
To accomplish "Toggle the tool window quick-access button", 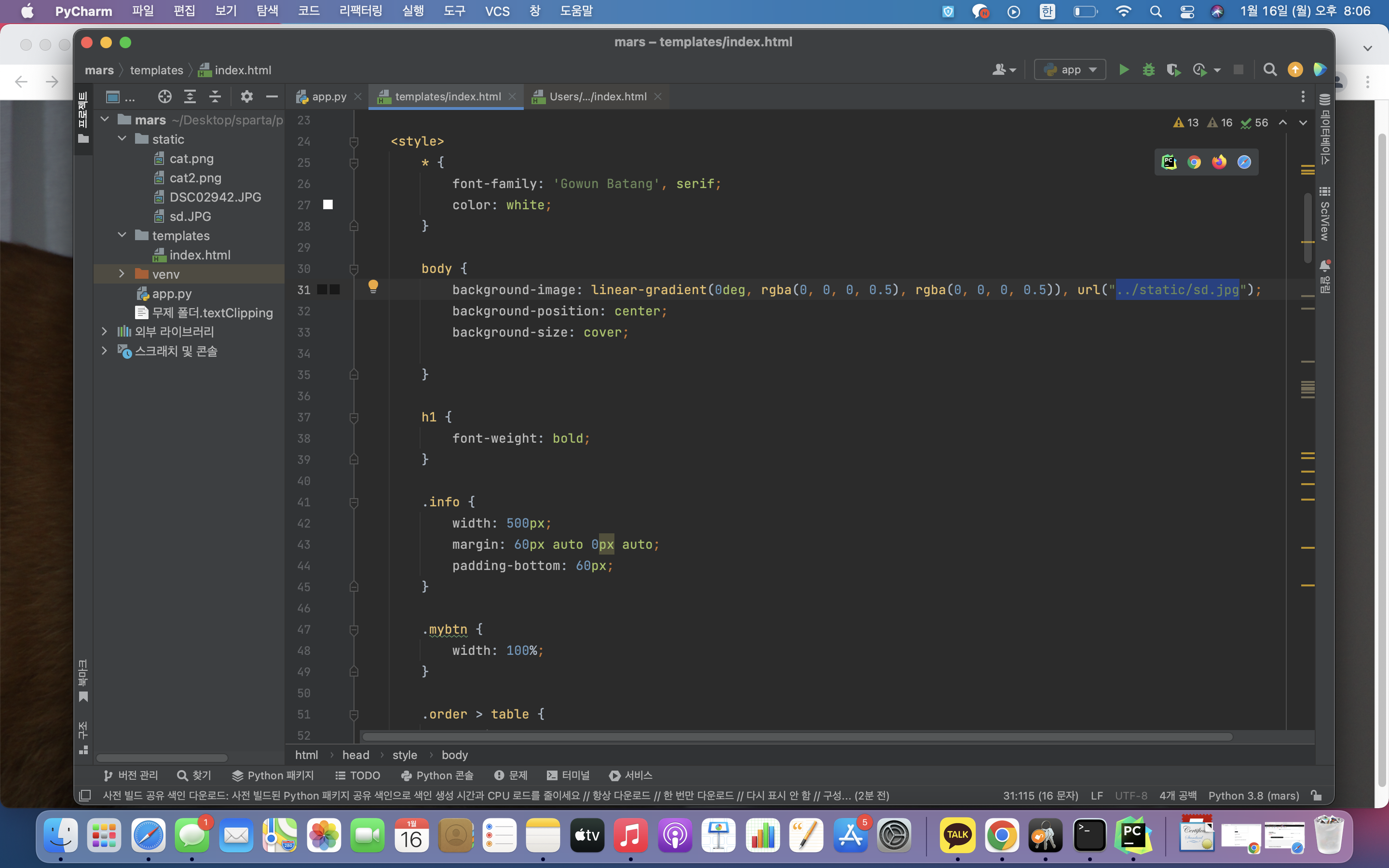I will tap(85, 796).
